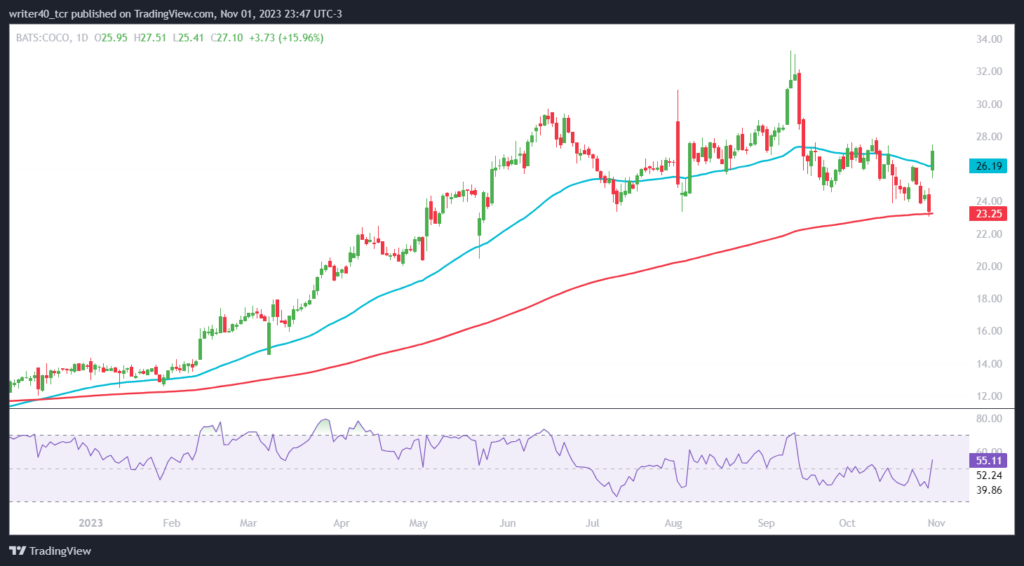Click the 80.00 RSI axis label
Viewport: 1024px width, 566px height.
click(989, 418)
